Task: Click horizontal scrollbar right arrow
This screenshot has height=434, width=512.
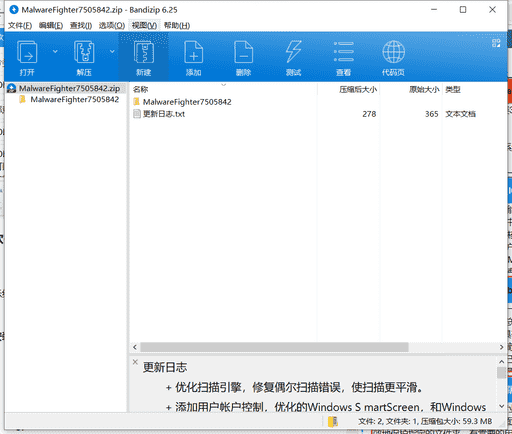Action: (x=501, y=347)
